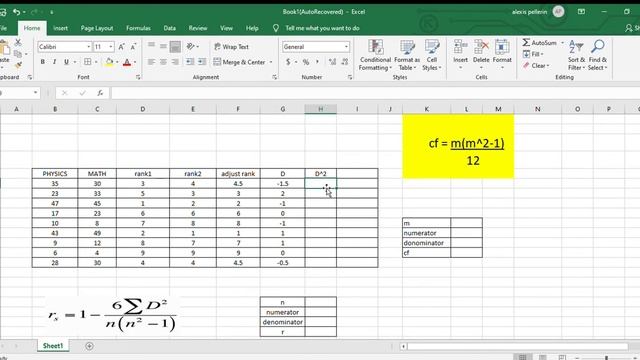Expand font color options arrow
Image resolution: width=640 pixels, height=360 pixels.
point(135,62)
